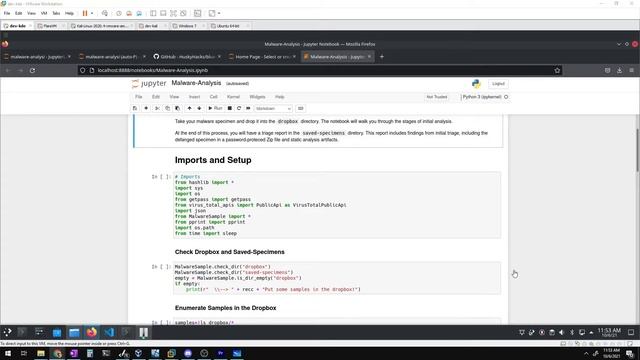Click the KDE clock showing 11:53 AM
Viewport: 640px width, 360px height.
point(609,332)
